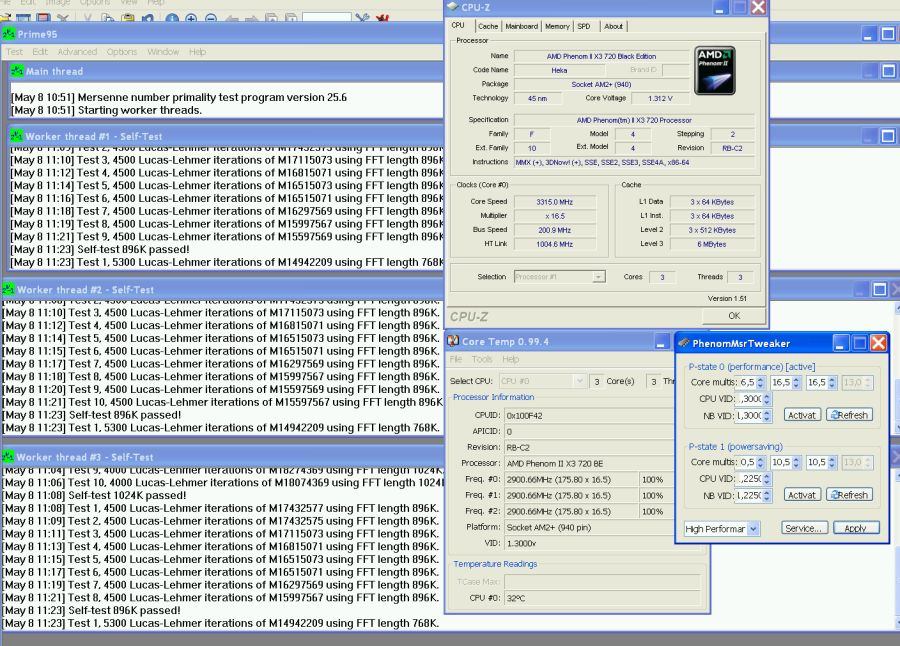Click stepper of P-state 0 third core multiplier 16,5
This screenshot has height=646, width=900.
[x=832, y=382]
